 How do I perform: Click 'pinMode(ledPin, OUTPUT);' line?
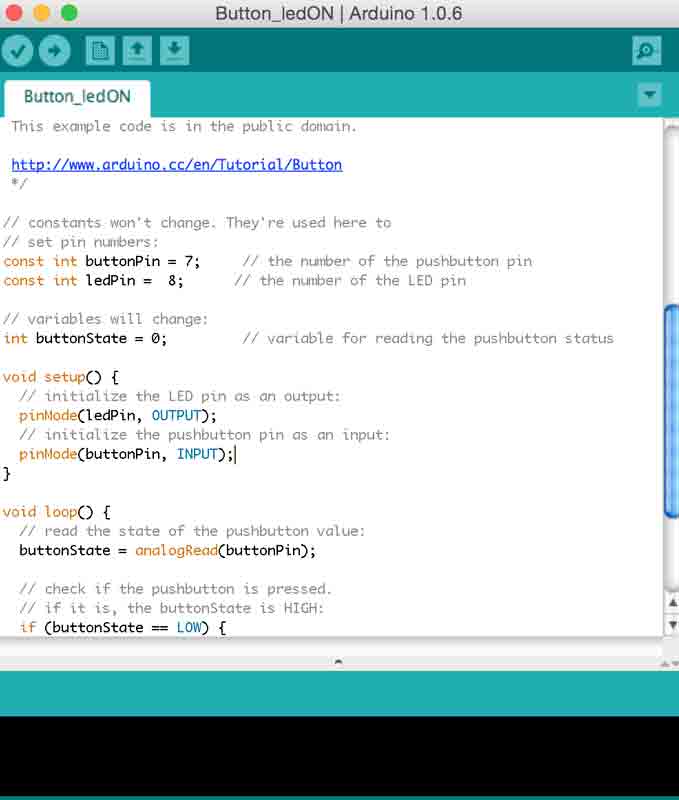[117, 416]
